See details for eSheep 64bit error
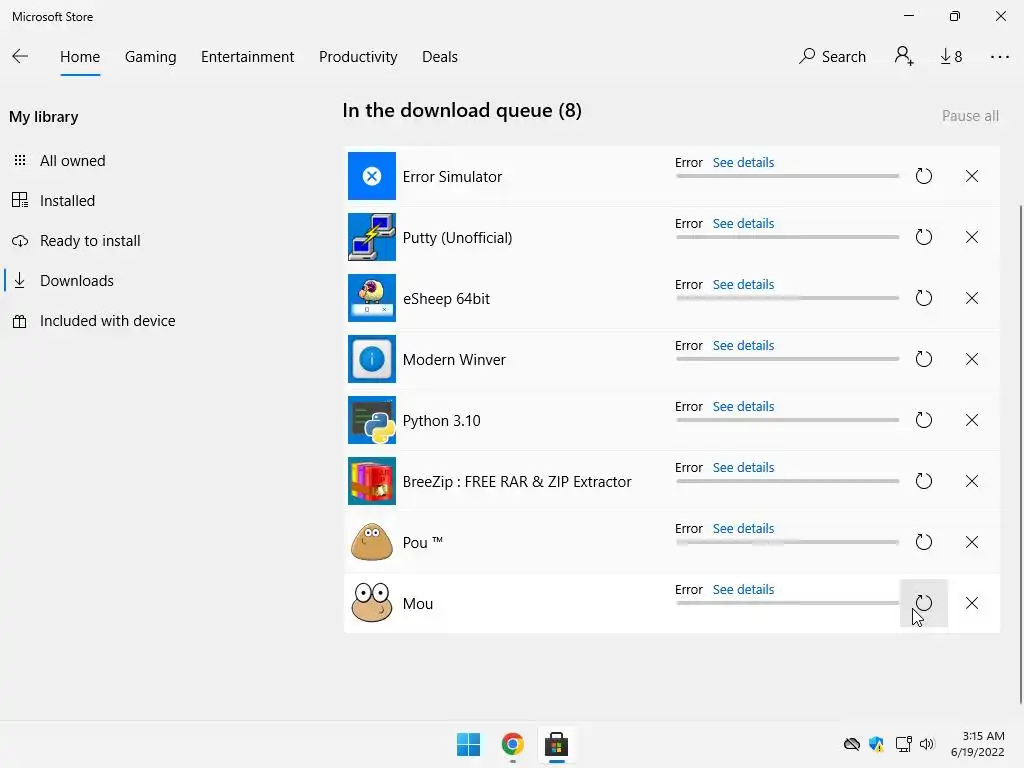This screenshot has width=1024, height=768. point(743,285)
